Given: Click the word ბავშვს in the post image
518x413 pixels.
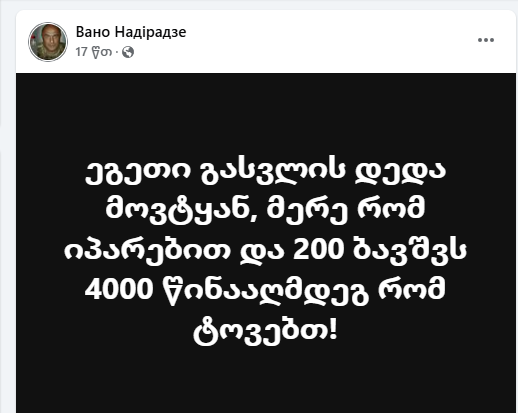Looking at the screenshot, I should click(410, 251).
